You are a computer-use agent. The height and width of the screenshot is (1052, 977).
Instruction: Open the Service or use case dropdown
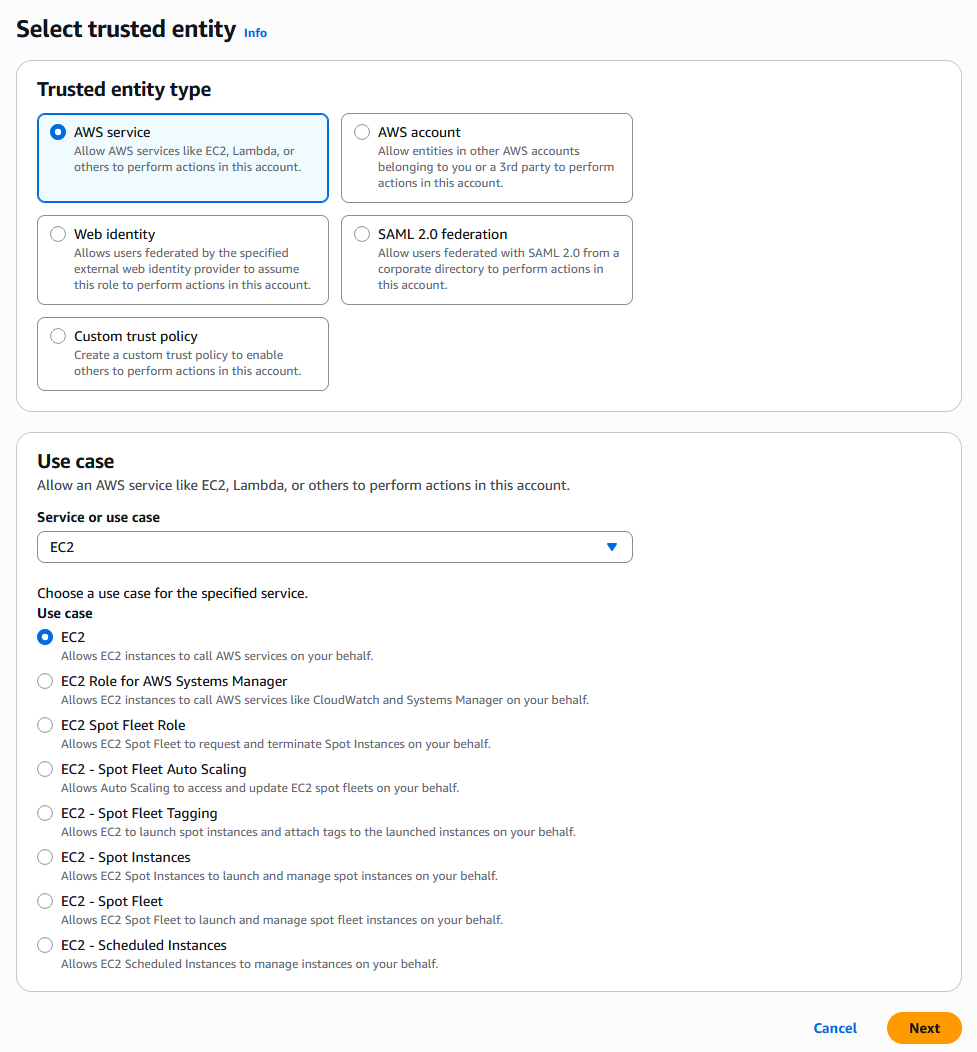click(334, 547)
